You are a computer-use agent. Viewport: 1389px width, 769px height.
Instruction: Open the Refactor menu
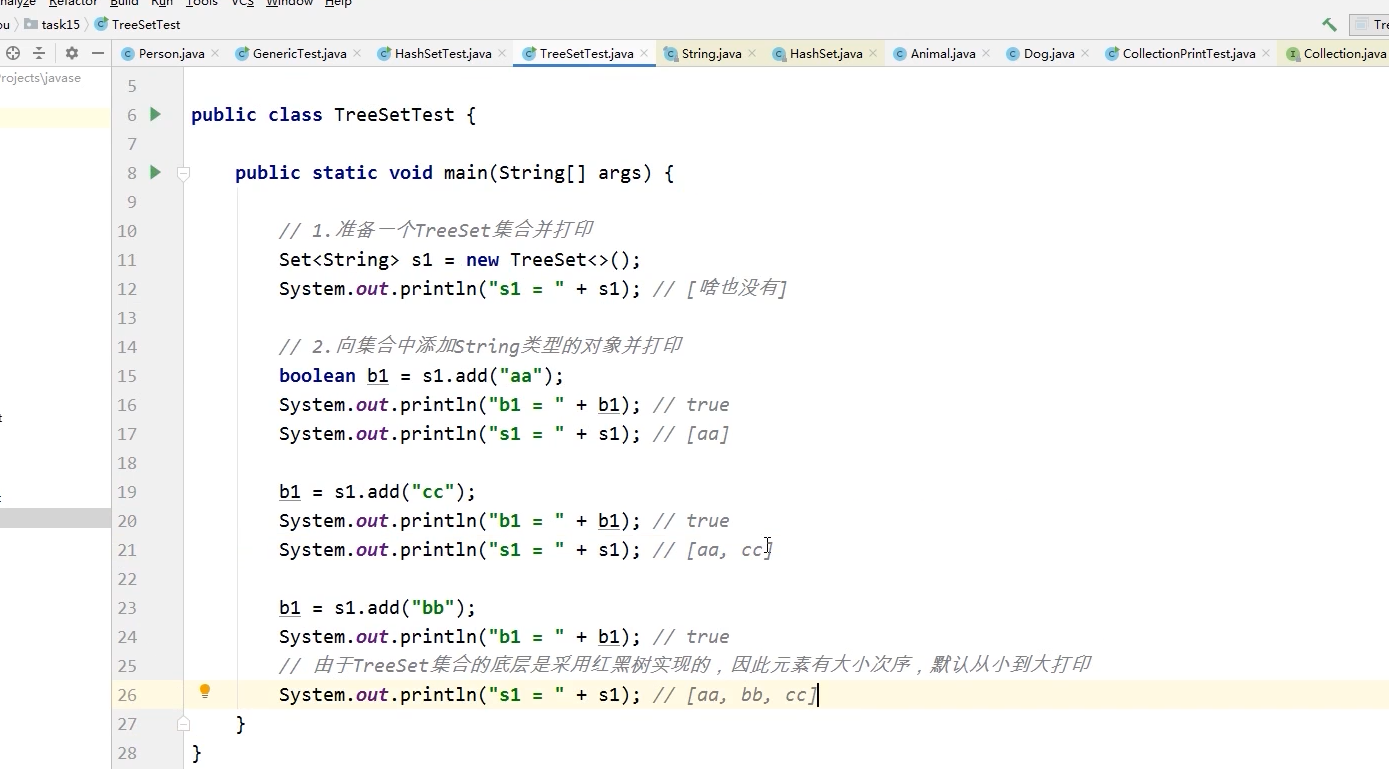[73, 3]
